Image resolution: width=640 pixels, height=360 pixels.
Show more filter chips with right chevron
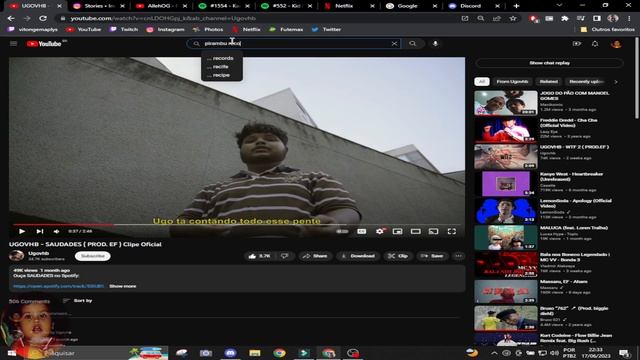(616, 82)
